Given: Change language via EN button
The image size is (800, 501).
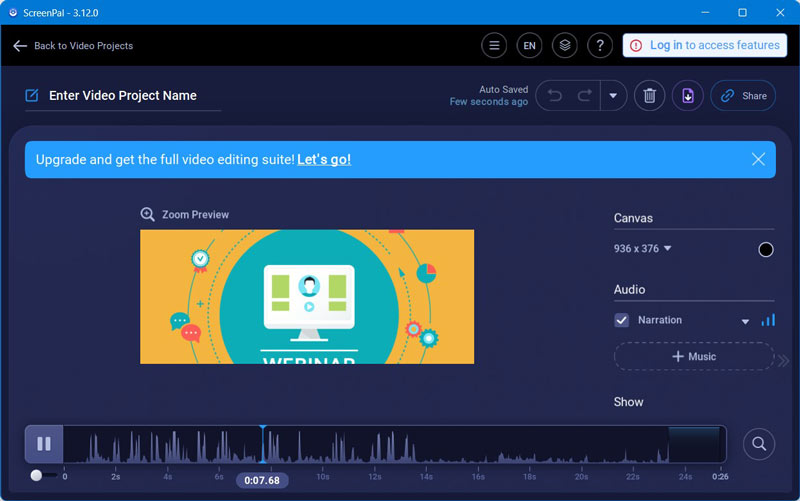Looking at the screenshot, I should coord(529,45).
